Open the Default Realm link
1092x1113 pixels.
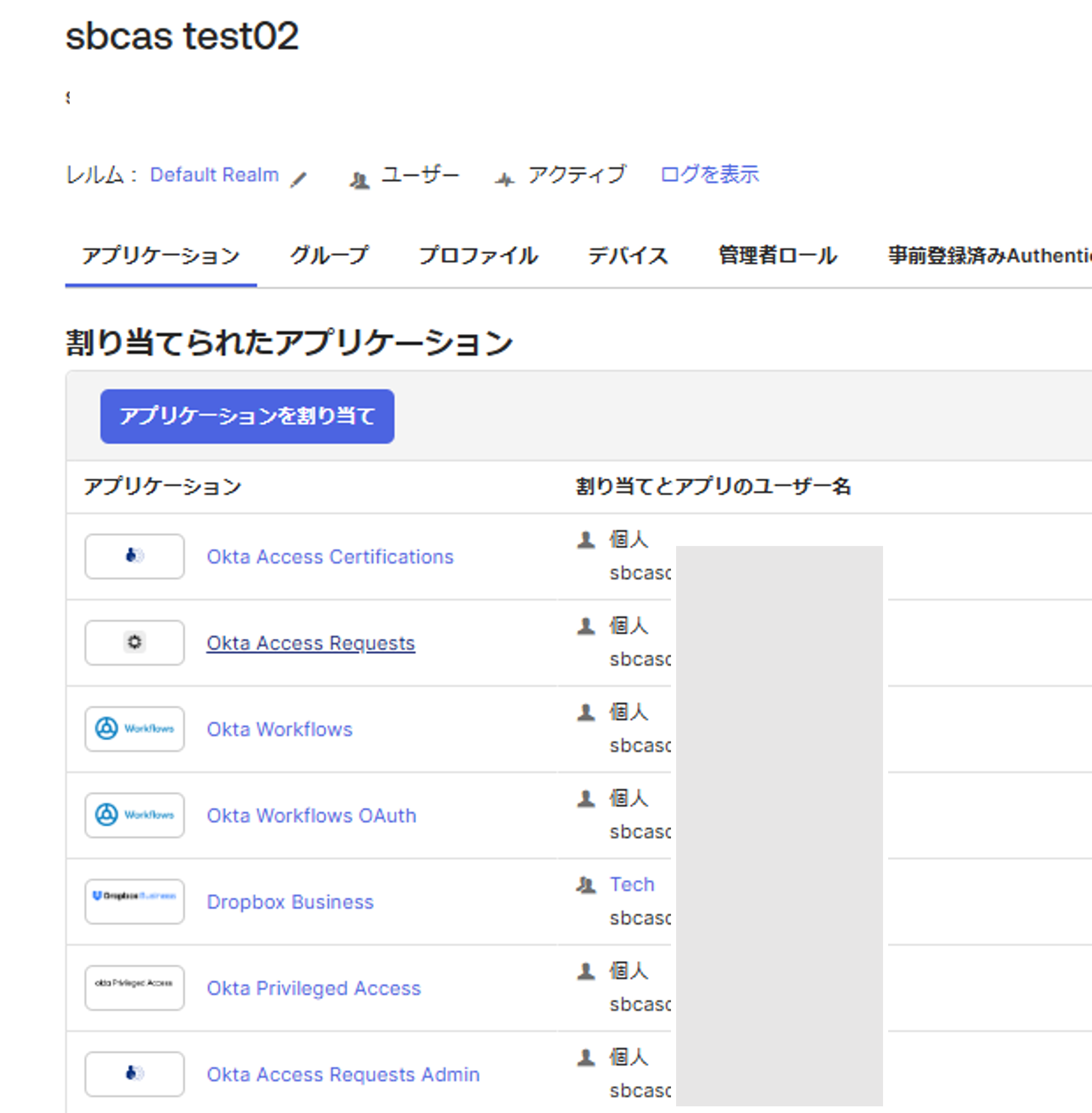[x=214, y=174]
